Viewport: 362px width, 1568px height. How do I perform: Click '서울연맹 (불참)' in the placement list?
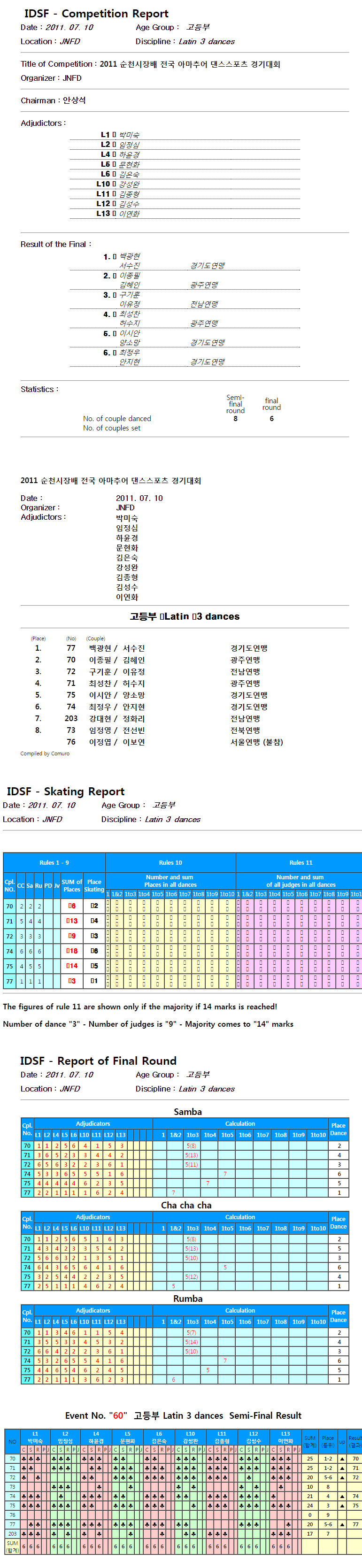click(x=256, y=742)
